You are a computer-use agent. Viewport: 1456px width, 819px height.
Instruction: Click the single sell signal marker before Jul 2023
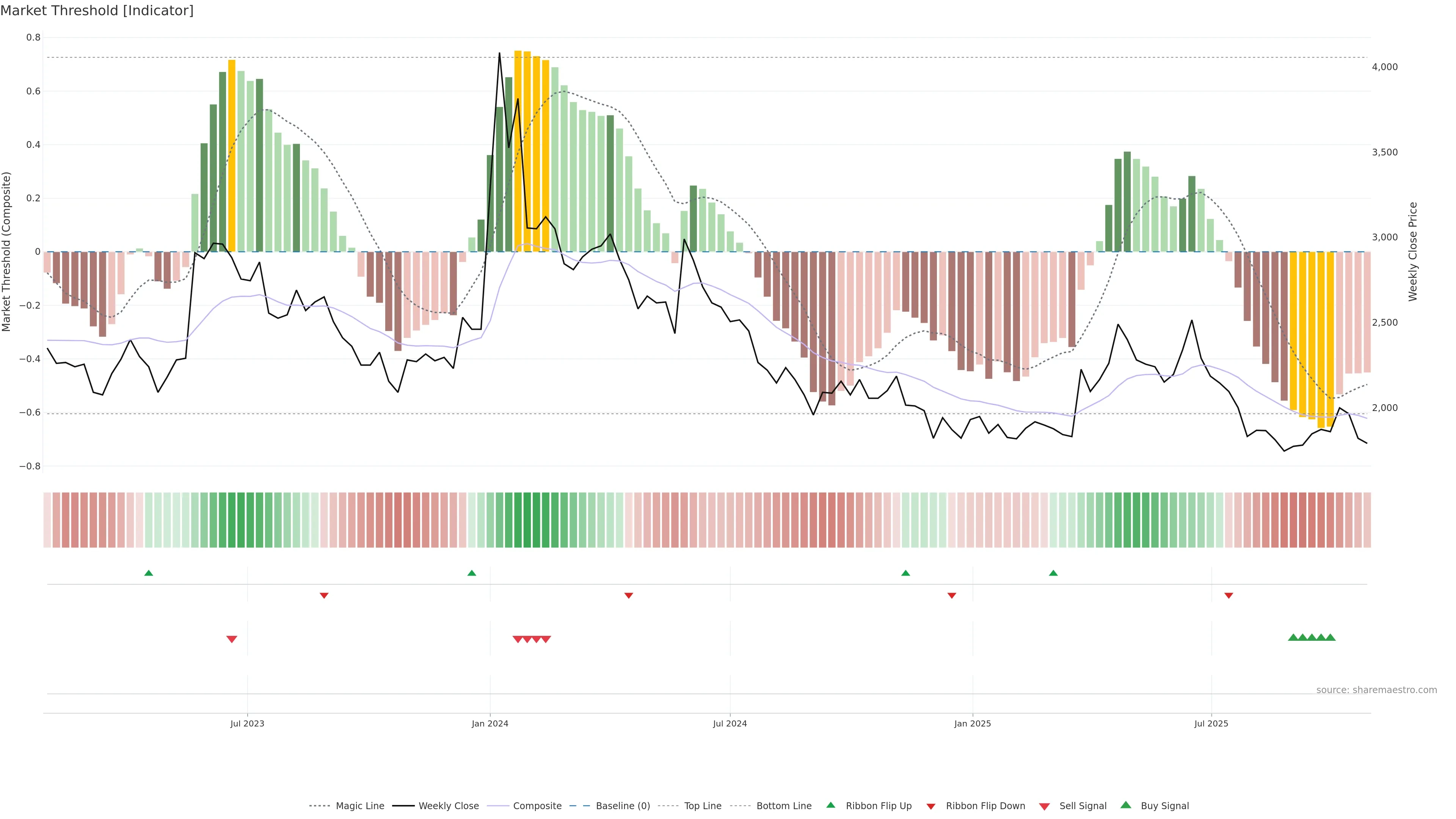232,639
